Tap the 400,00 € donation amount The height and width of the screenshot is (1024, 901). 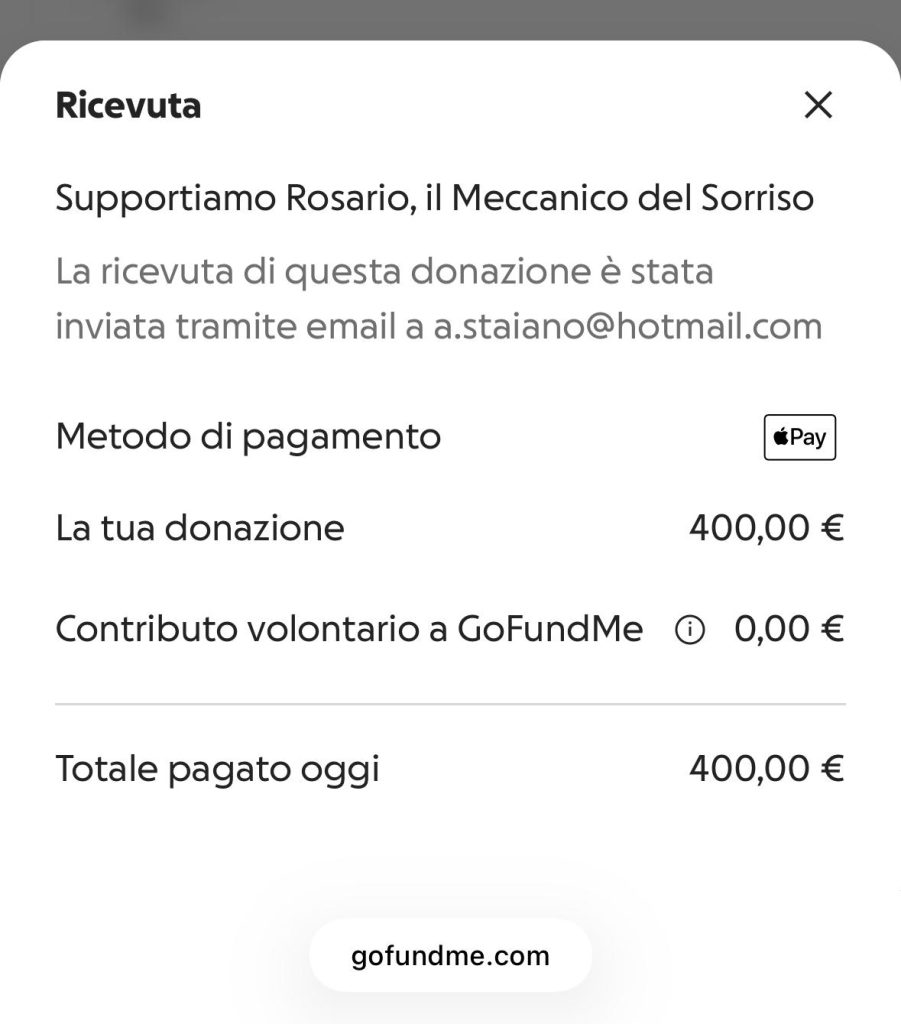[766, 527]
